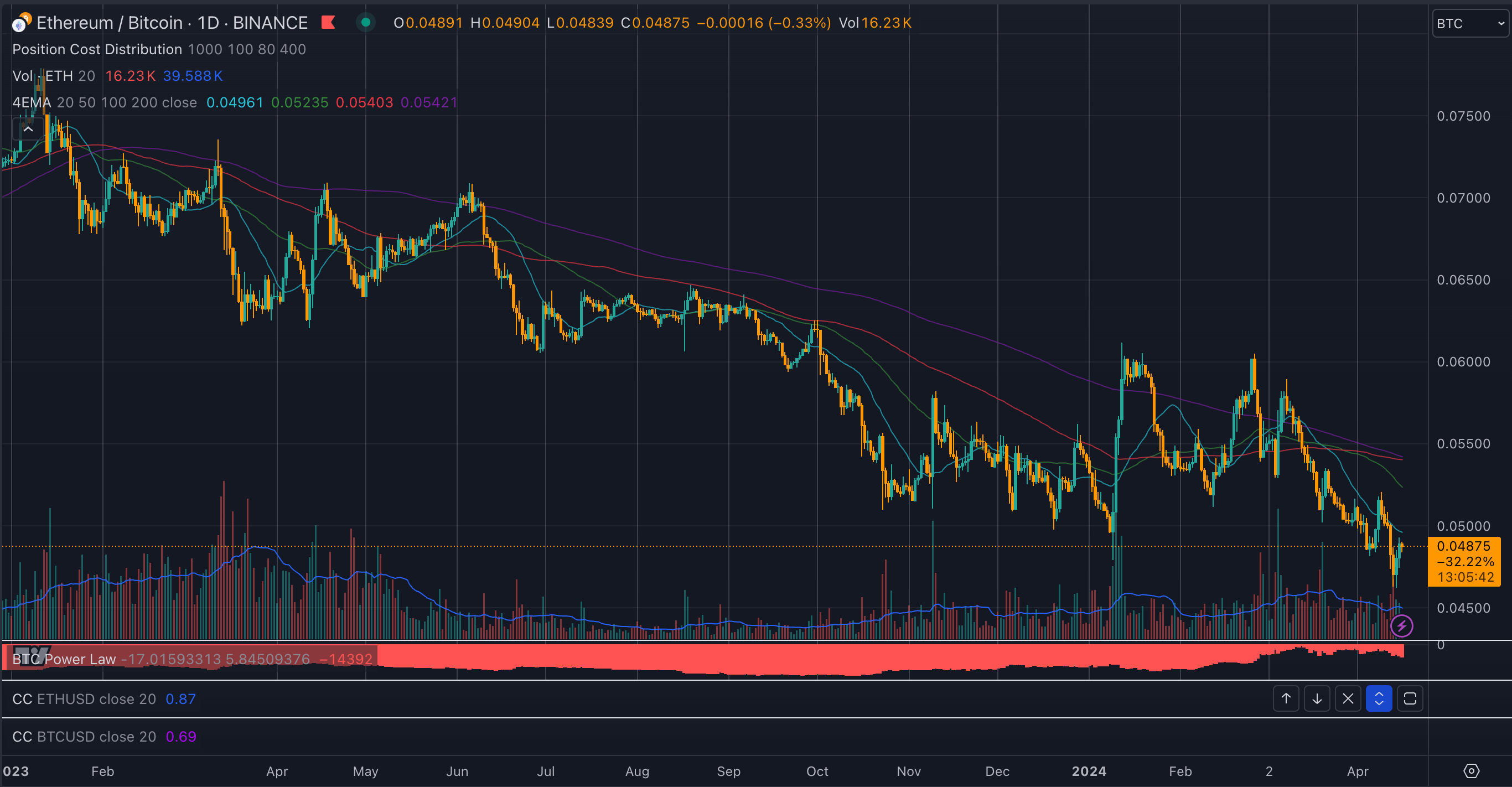Click the 0.07500 price axis label
This screenshot has width=1512, height=787.
(x=1463, y=116)
